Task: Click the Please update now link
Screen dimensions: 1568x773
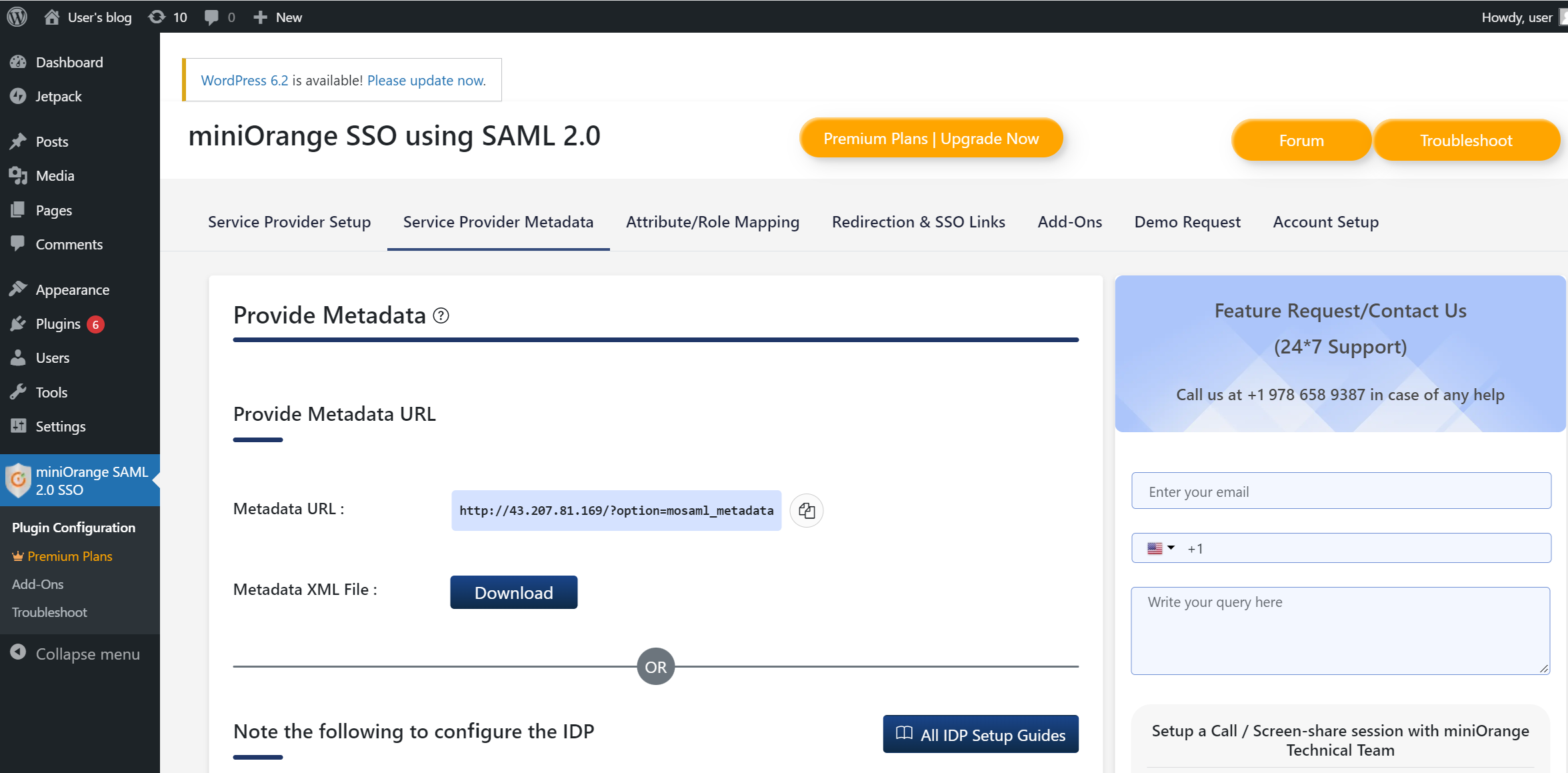Action: pos(426,80)
